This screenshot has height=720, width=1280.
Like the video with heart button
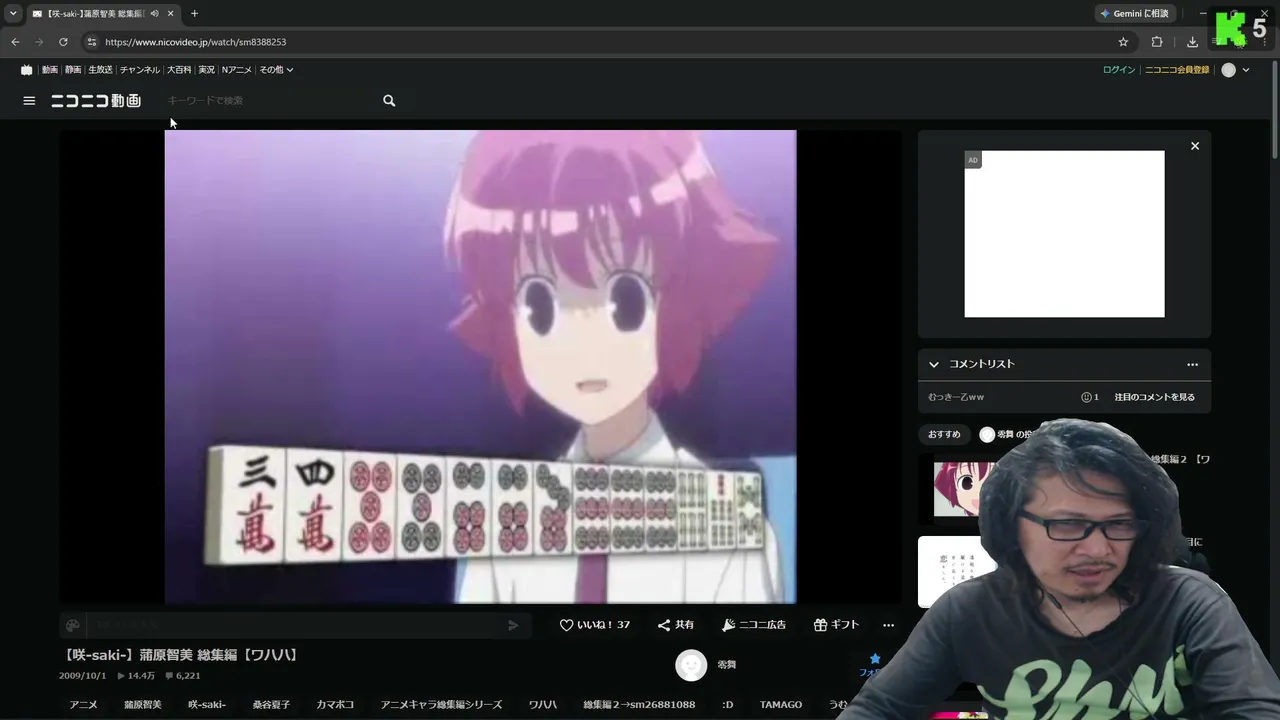595,625
